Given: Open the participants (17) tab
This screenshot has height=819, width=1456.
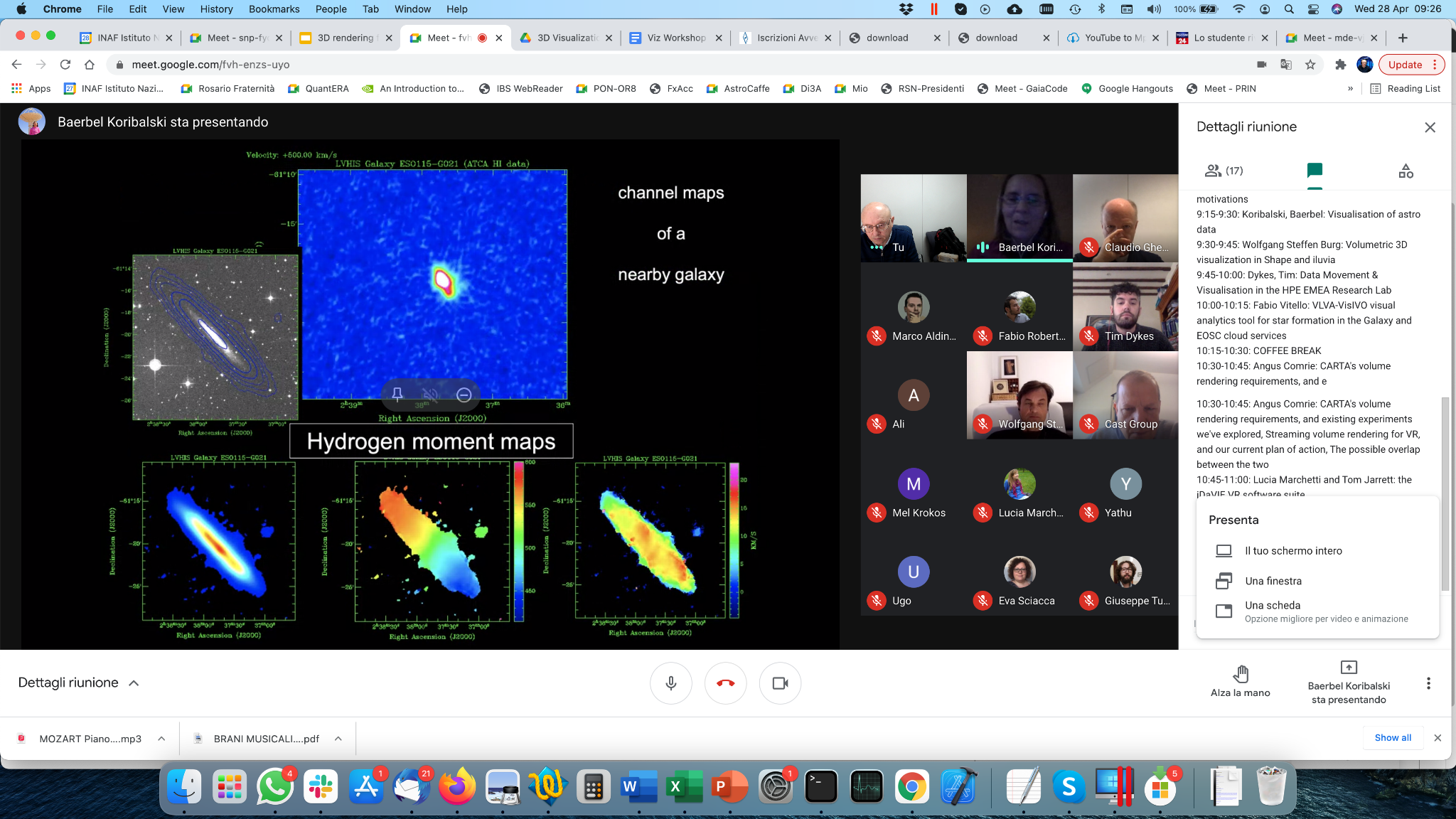Looking at the screenshot, I should (x=1223, y=171).
